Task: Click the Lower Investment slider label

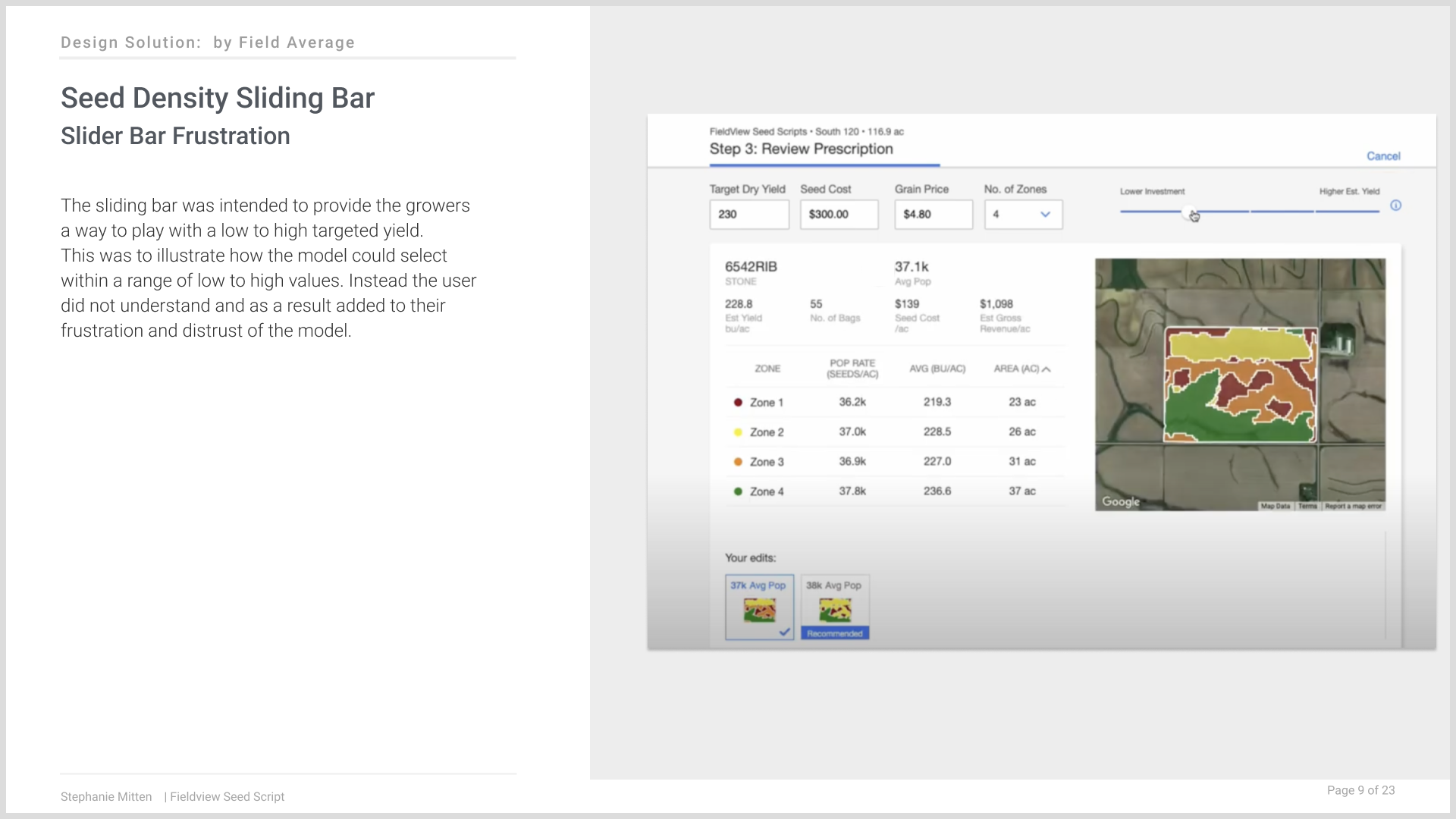Action: [x=1152, y=192]
